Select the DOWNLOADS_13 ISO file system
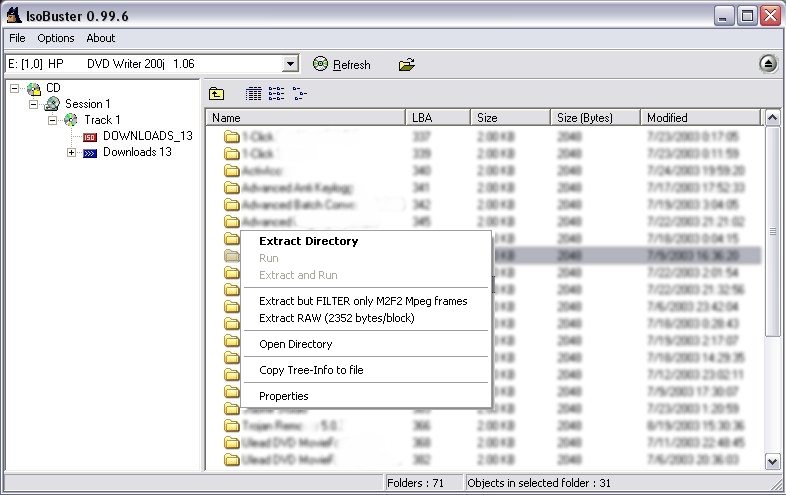The height and width of the screenshot is (495, 786). (x=148, y=136)
